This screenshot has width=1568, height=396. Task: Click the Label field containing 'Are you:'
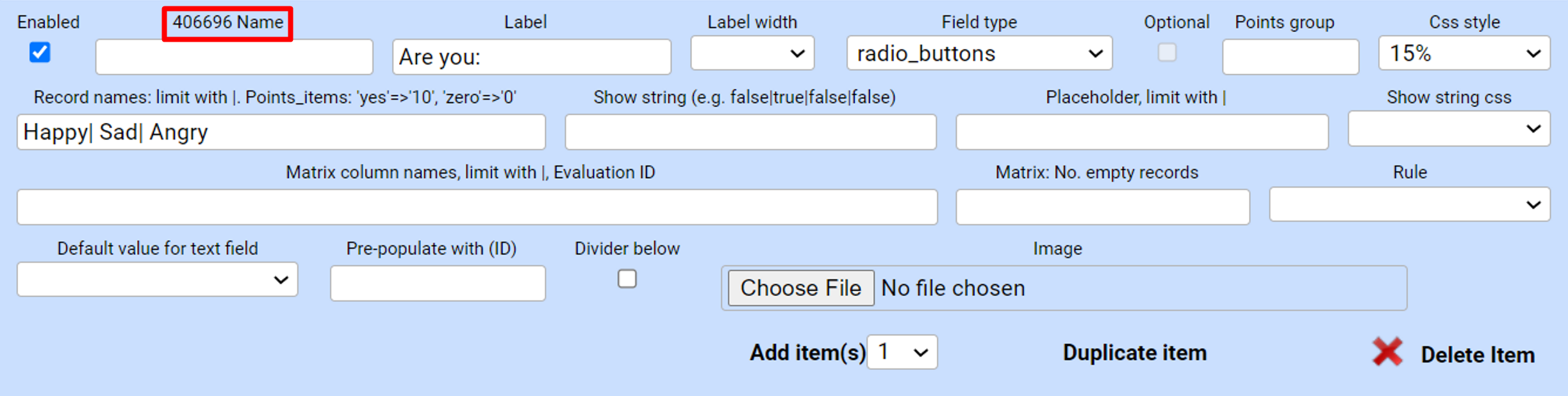[531, 57]
